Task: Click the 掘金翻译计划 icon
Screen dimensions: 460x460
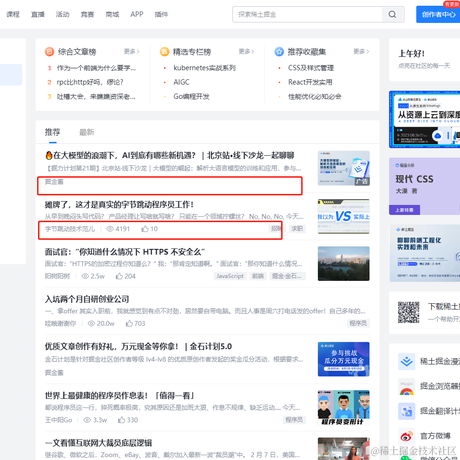Action: (407, 411)
